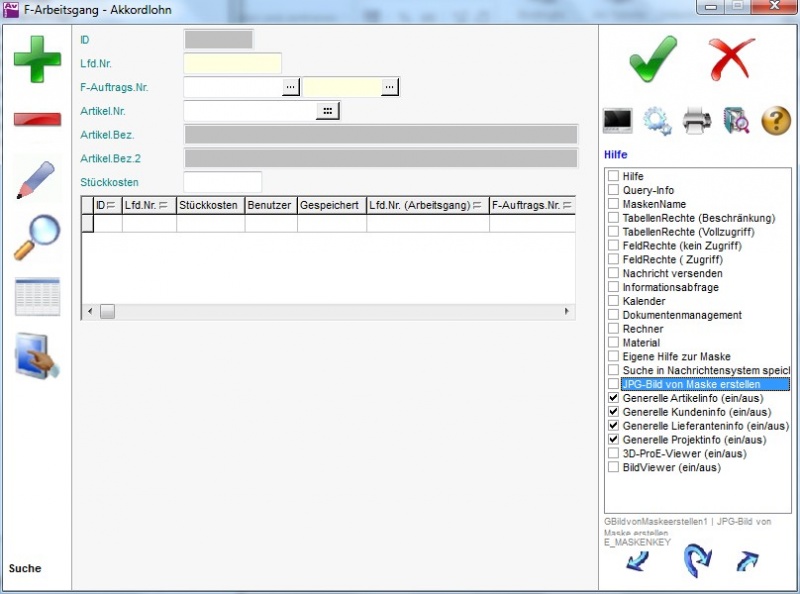Cancel with the red X icon

[x=731, y=58]
